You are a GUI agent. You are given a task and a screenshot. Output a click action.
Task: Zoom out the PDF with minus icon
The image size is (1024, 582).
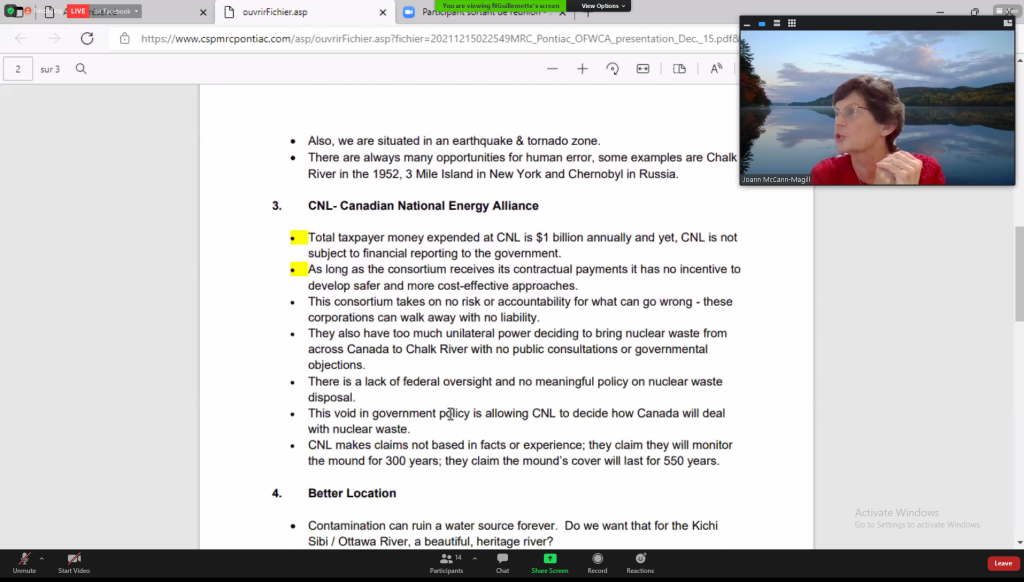(x=552, y=69)
